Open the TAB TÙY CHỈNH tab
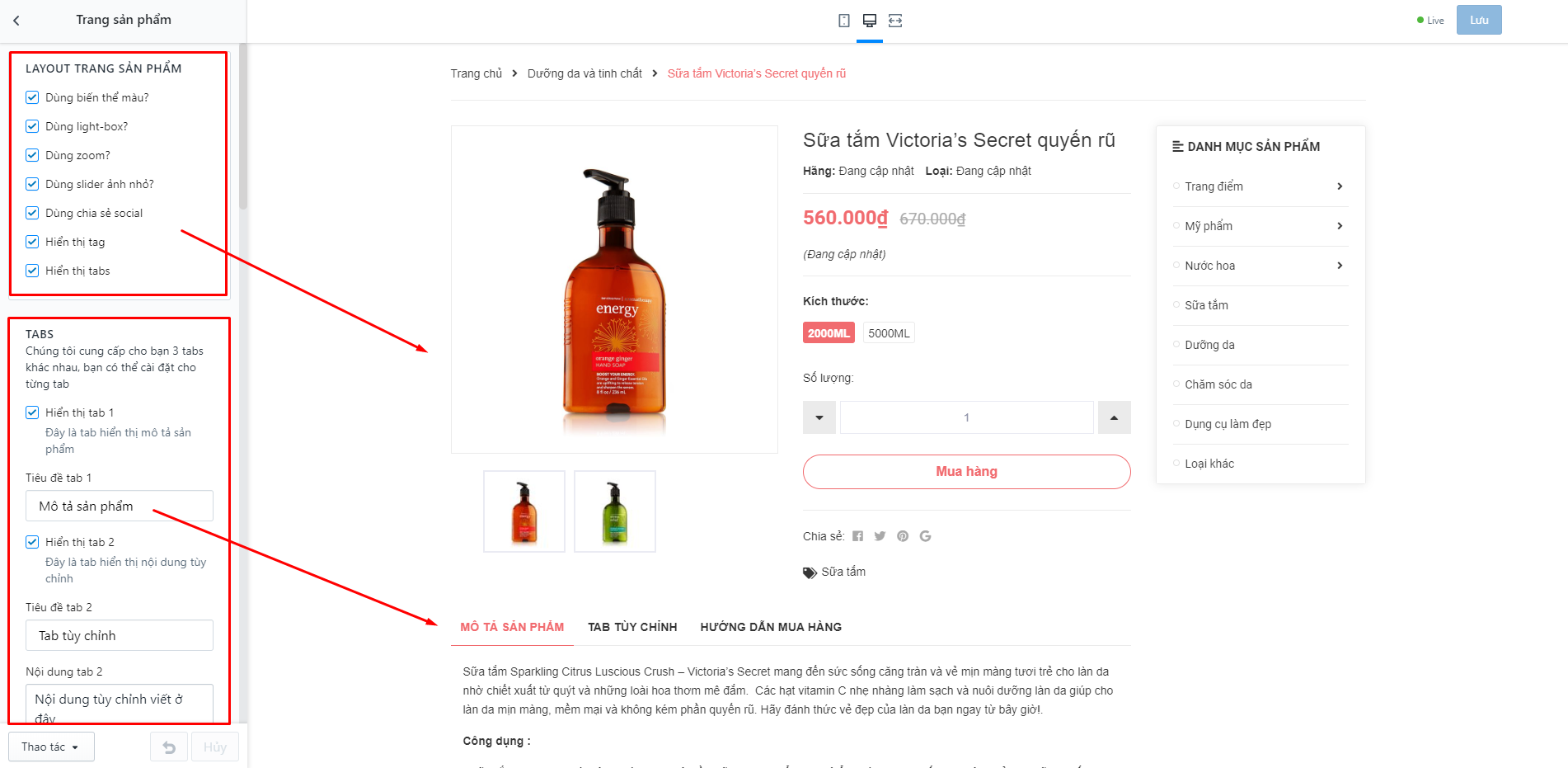The height and width of the screenshot is (768, 1568). pyautogui.click(x=632, y=627)
